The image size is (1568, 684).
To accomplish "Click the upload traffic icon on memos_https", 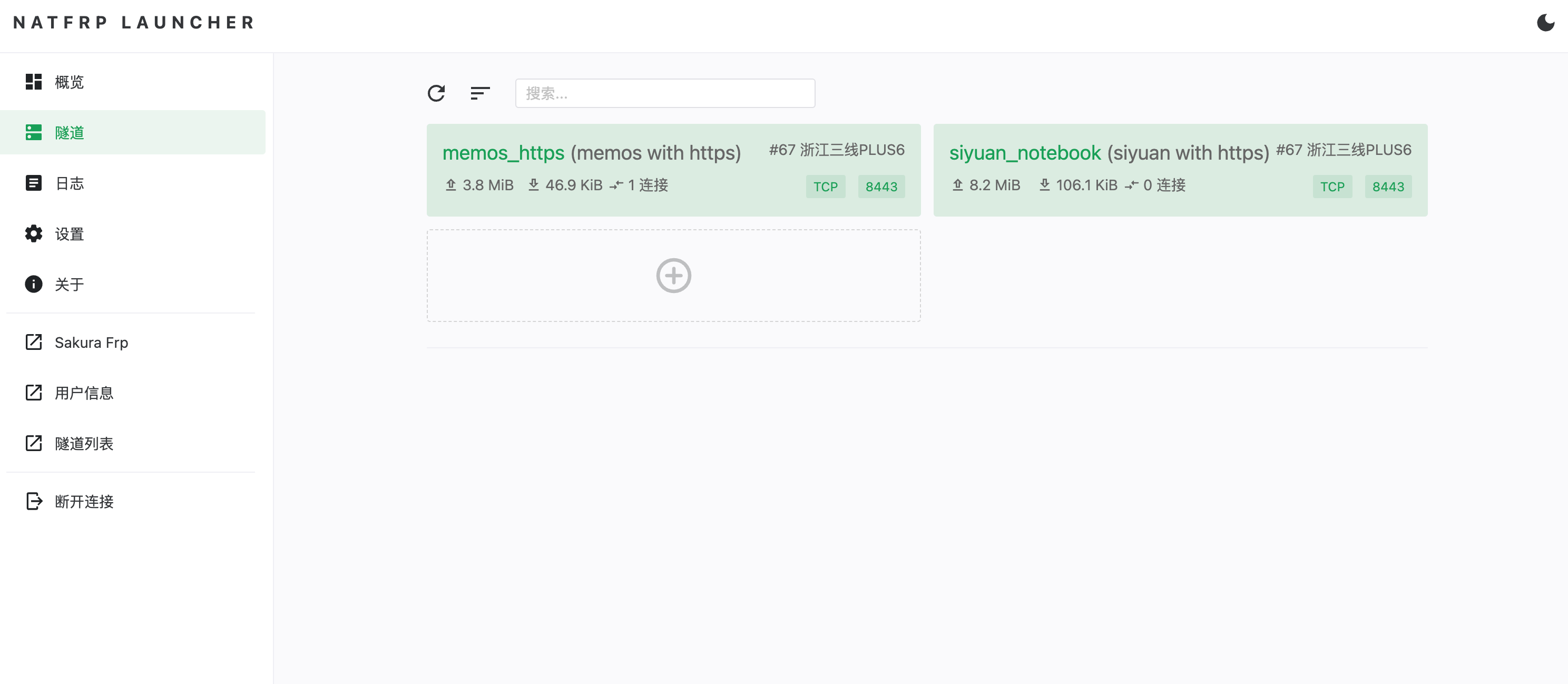I will pyautogui.click(x=450, y=185).
